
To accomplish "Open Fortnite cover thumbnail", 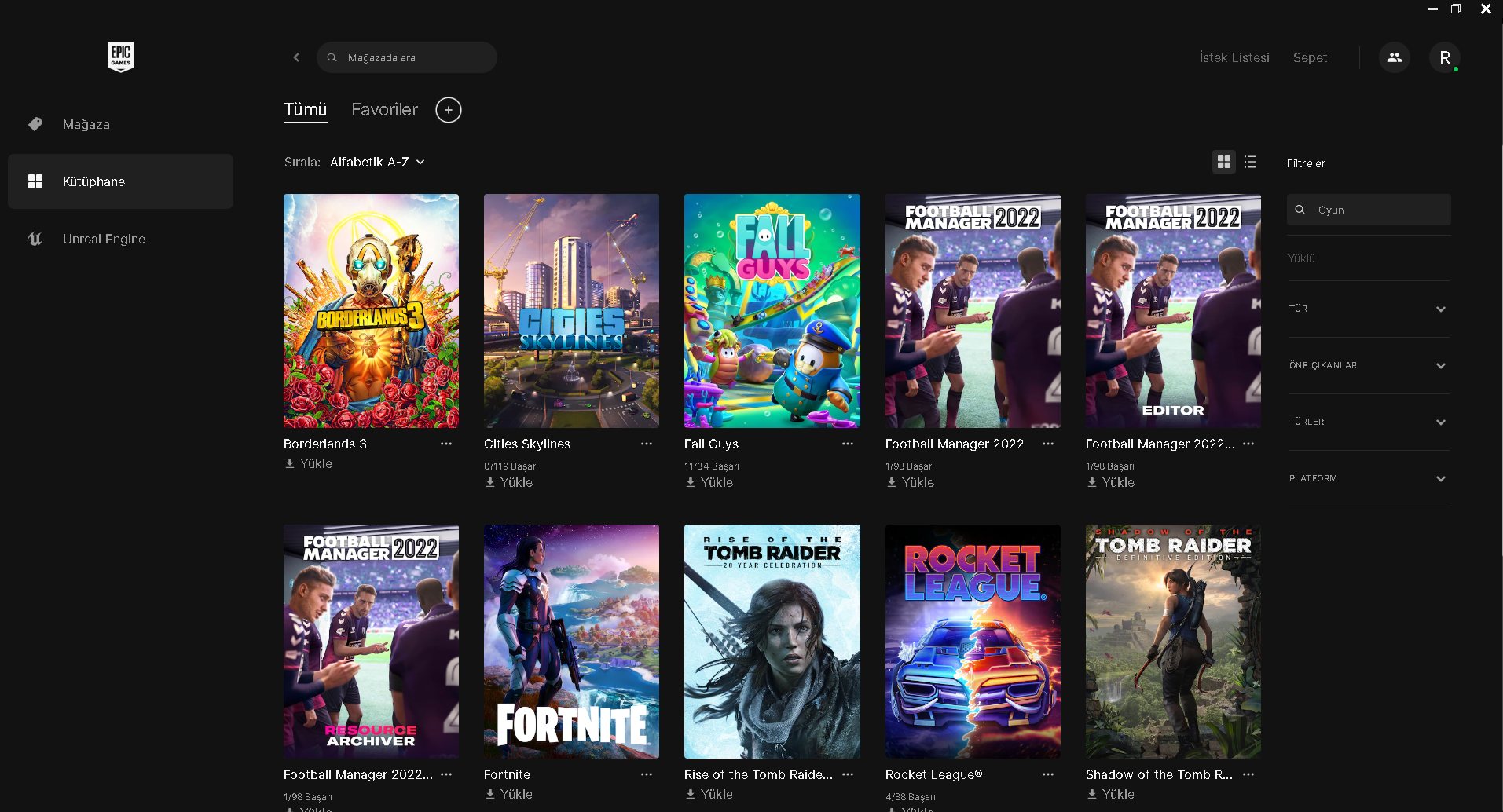I will (x=571, y=642).
